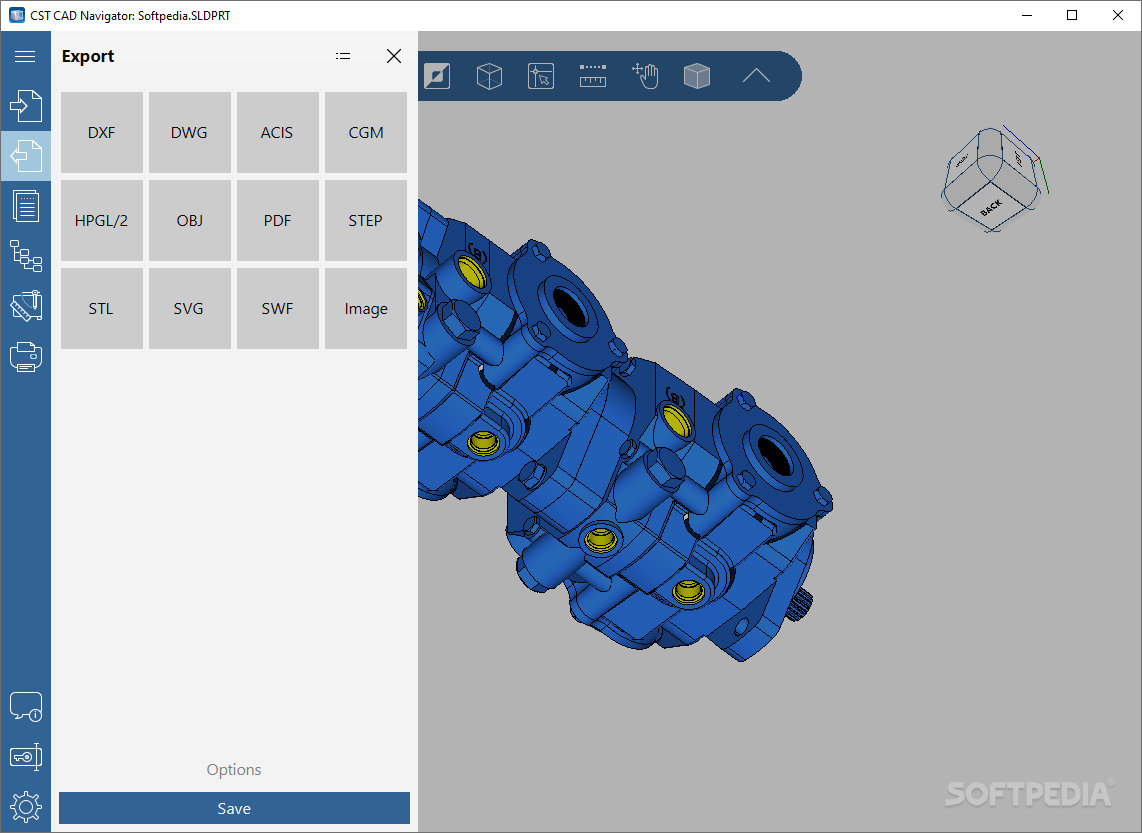
Task: Choose OBJ export format
Action: (x=190, y=221)
